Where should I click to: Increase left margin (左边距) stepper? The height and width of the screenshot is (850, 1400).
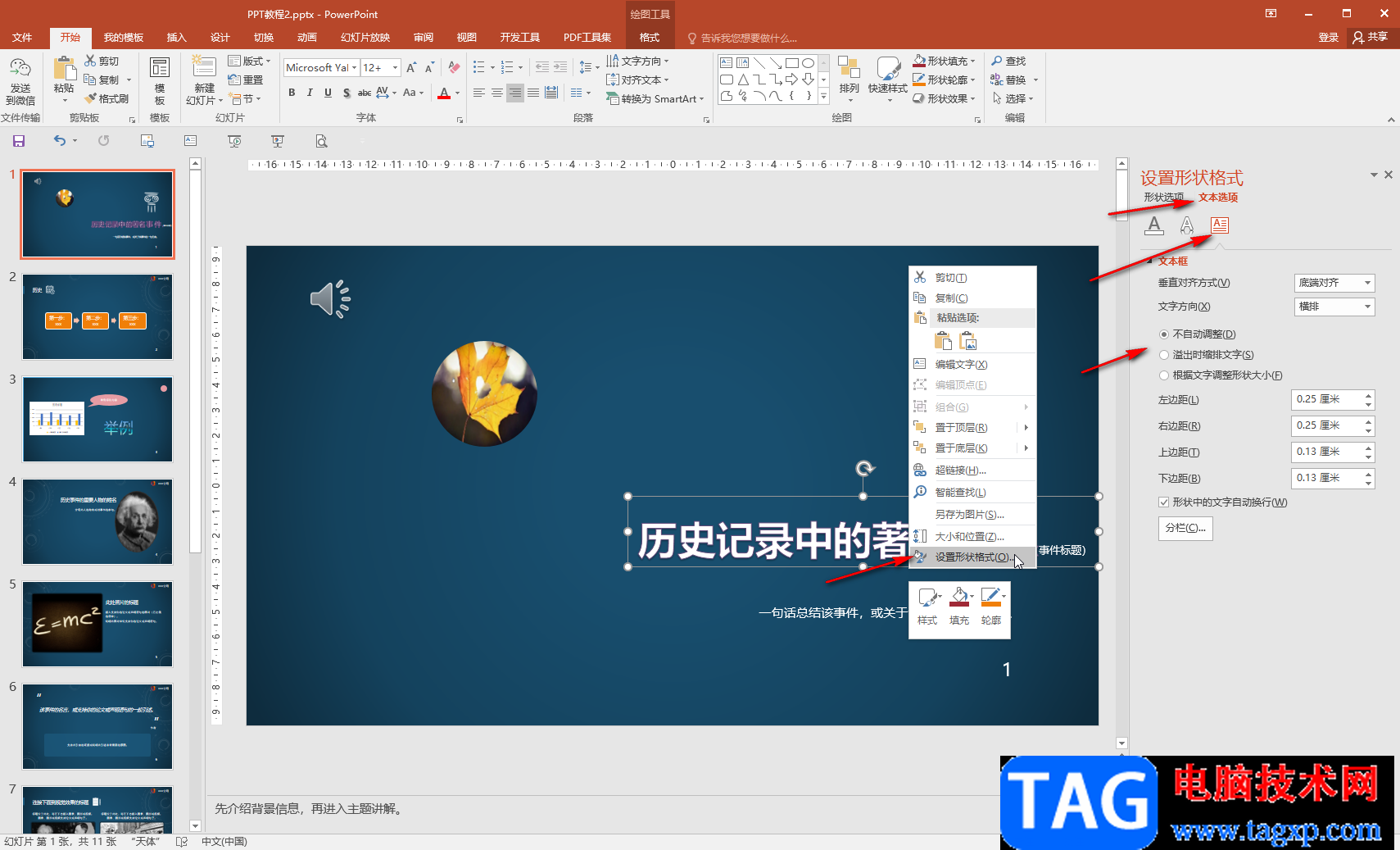1368,396
